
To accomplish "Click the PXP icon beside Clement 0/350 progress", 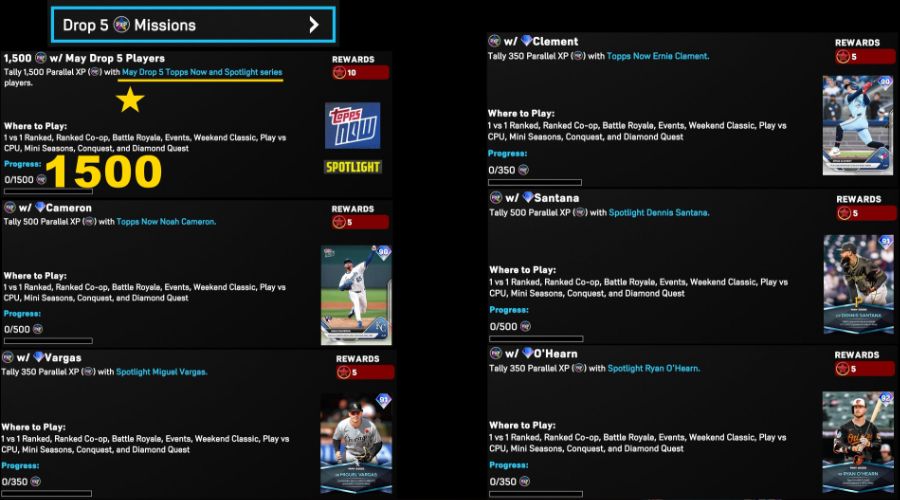I will pos(523,170).
